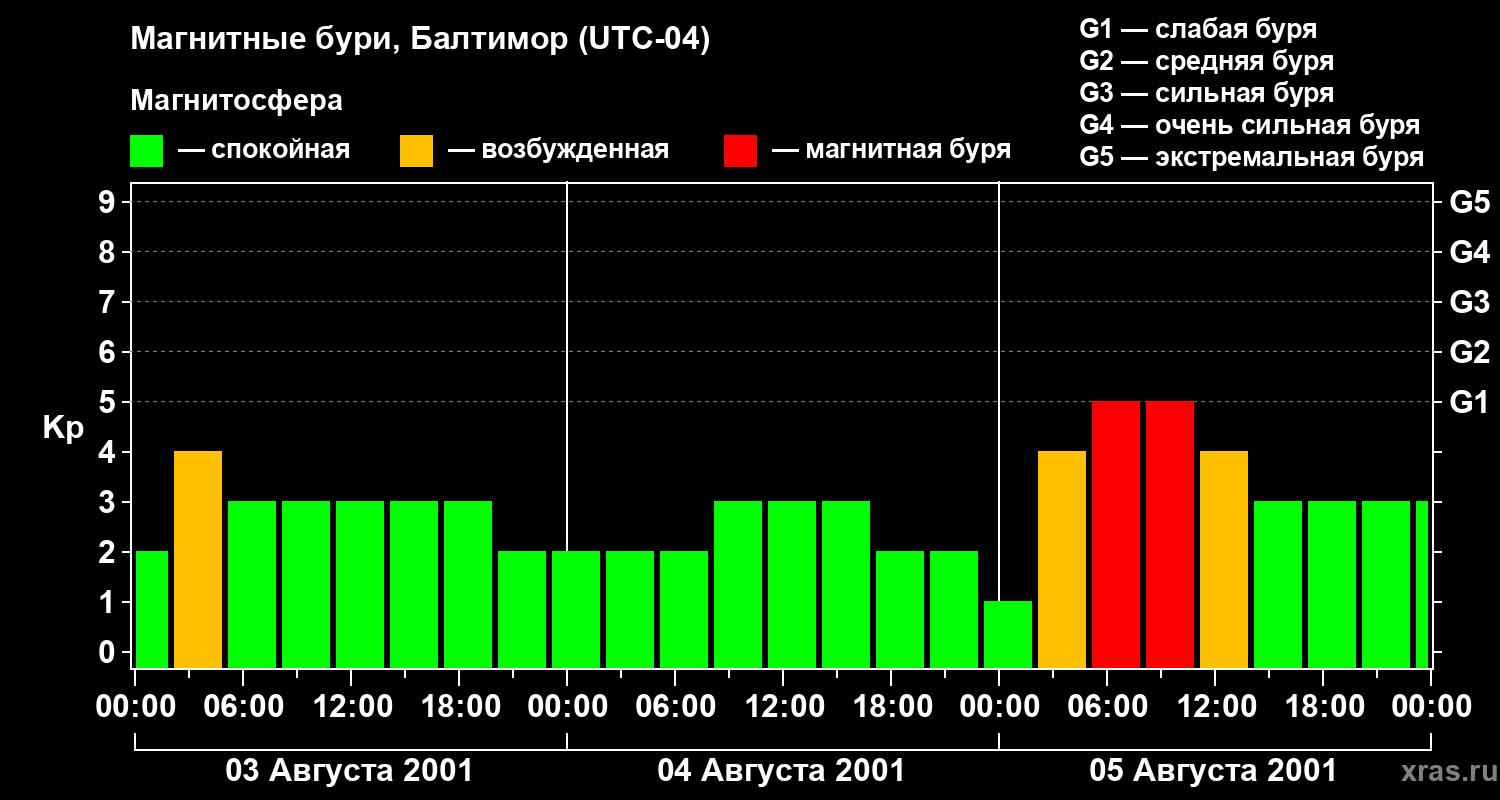Click the '— магнитная буря' legend label
This screenshot has height=800, width=1500.
coord(891,150)
